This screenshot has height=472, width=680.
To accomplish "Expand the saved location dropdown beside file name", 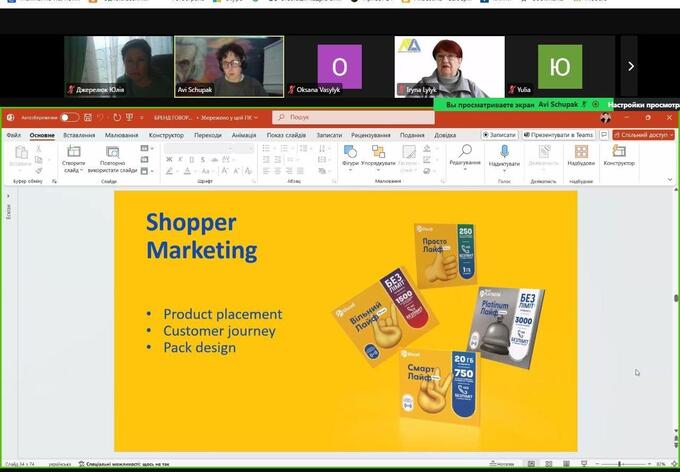I will point(256,118).
